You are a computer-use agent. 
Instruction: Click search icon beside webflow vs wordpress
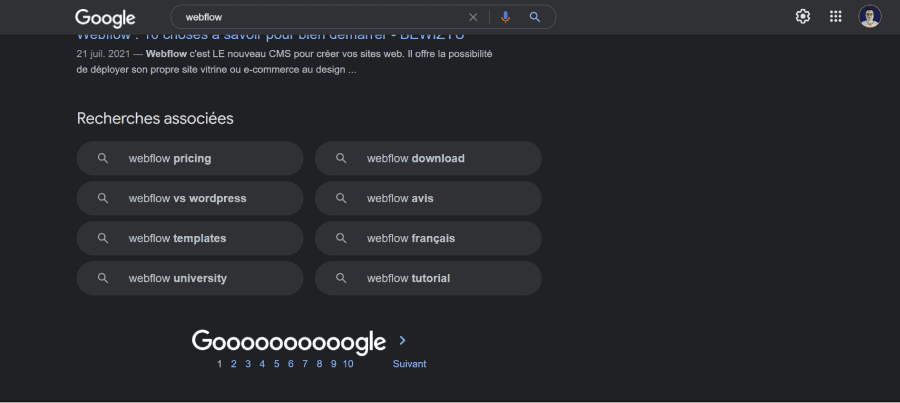pyautogui.click(x=103, y=198)
